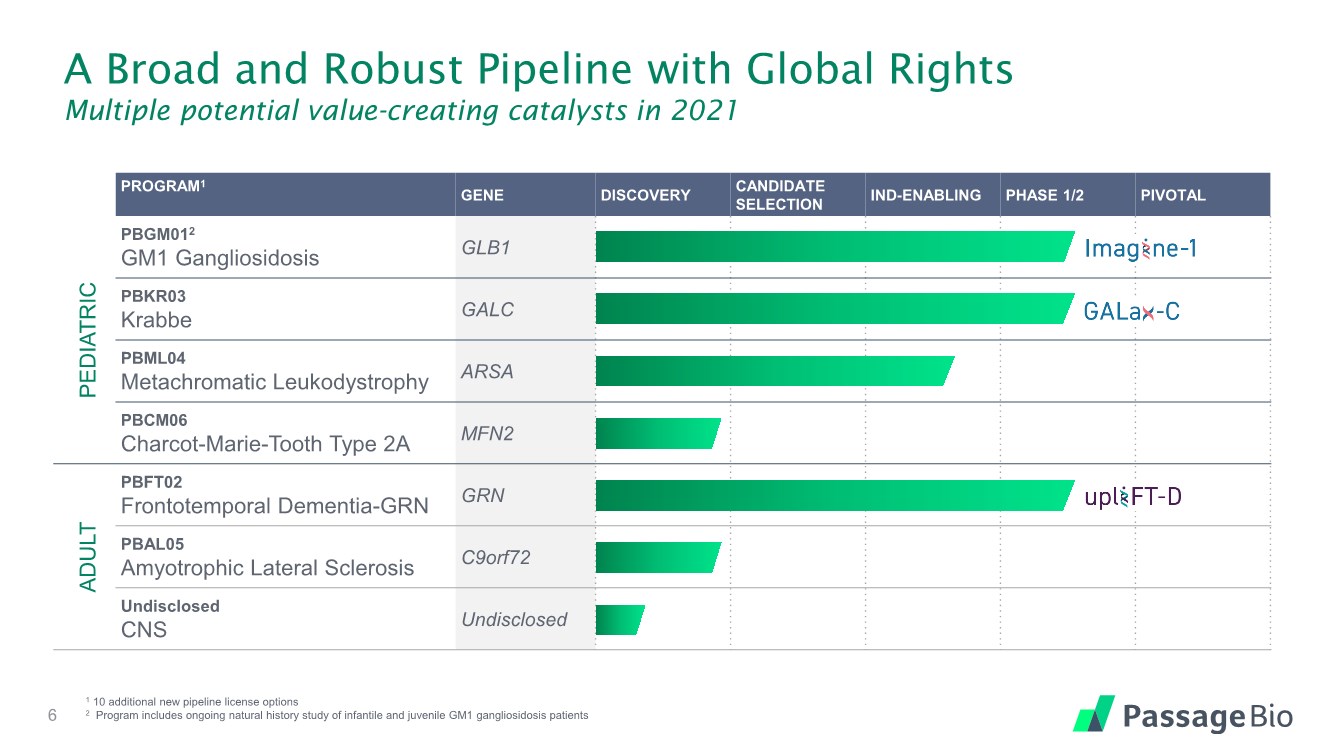
Task: Click the slide title about Global Rights
Action: click(539, 68)
